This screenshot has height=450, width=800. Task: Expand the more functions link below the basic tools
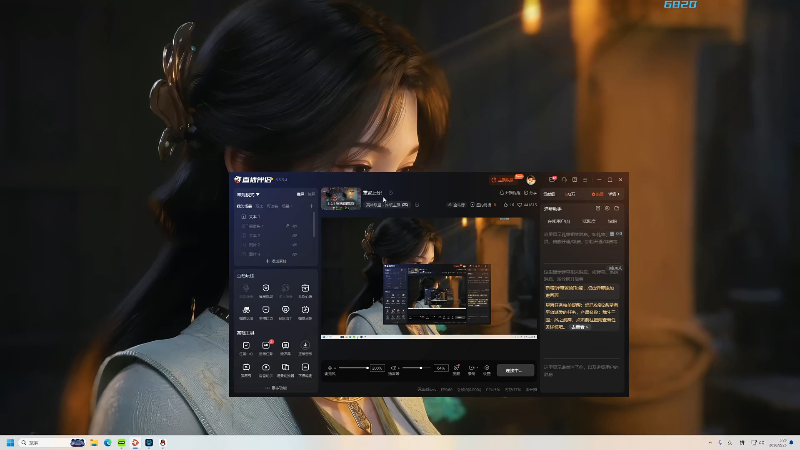point(276,388)
